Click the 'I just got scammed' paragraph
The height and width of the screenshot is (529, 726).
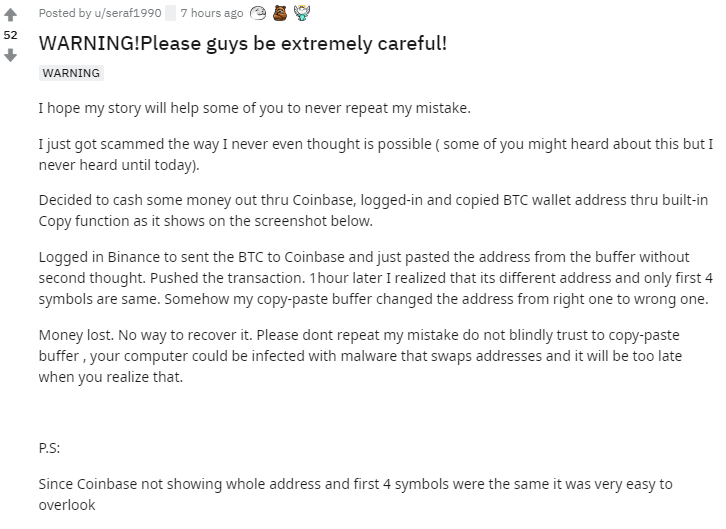[376, 154]
